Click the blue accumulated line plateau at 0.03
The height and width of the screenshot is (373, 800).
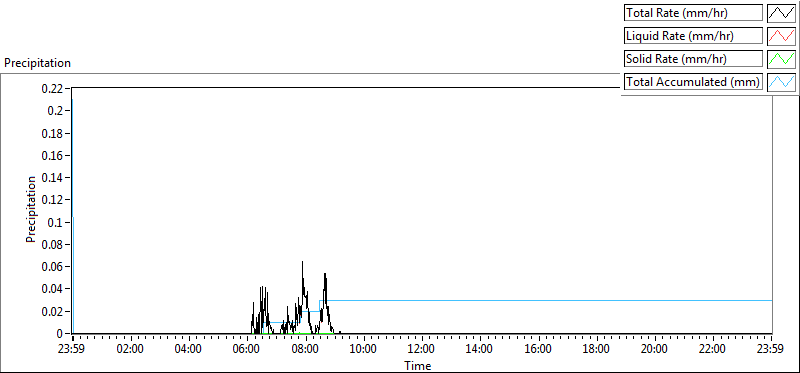[546, 301]
